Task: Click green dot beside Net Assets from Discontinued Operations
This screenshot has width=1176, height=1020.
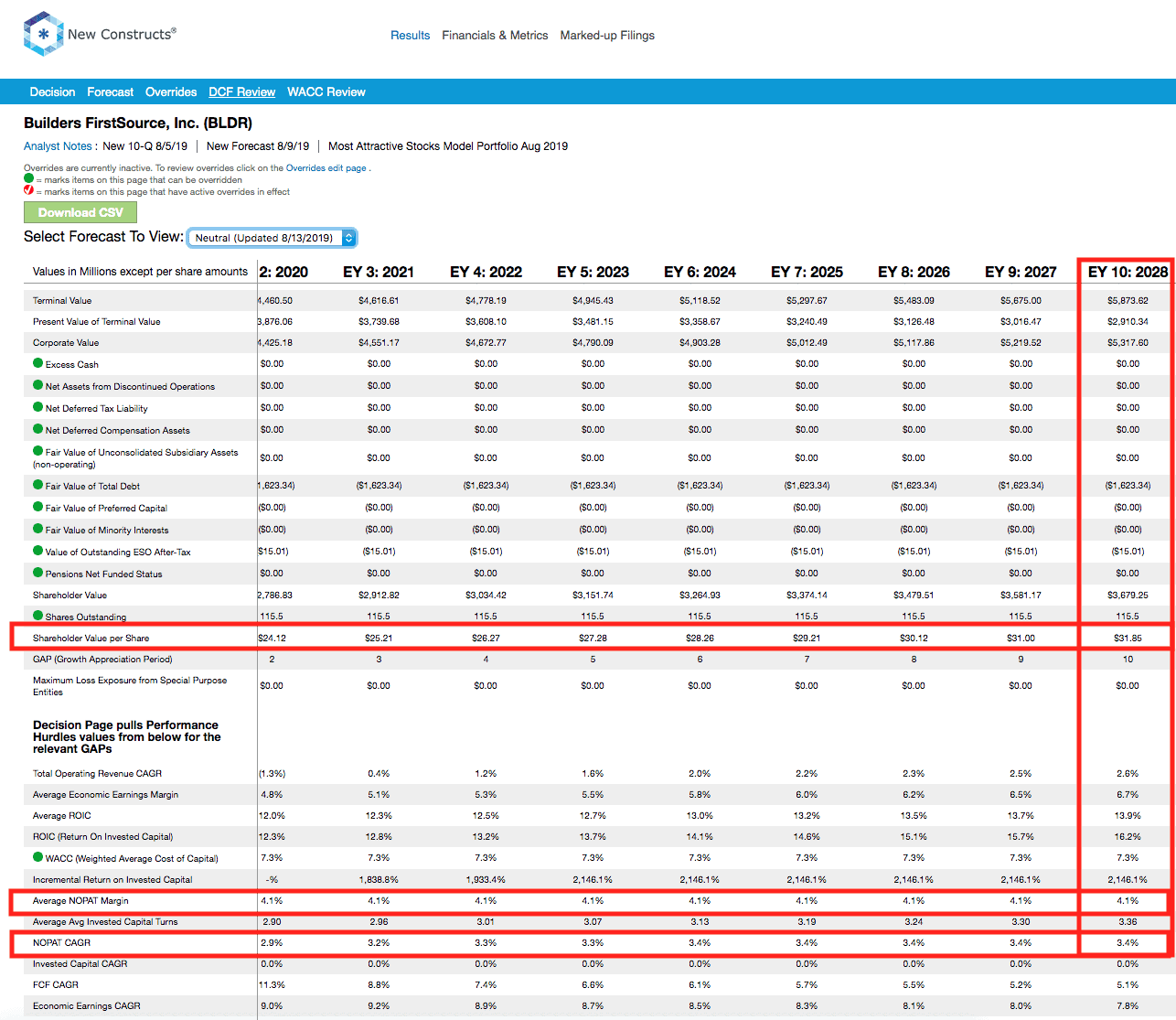Action: (x=38, y=385)
